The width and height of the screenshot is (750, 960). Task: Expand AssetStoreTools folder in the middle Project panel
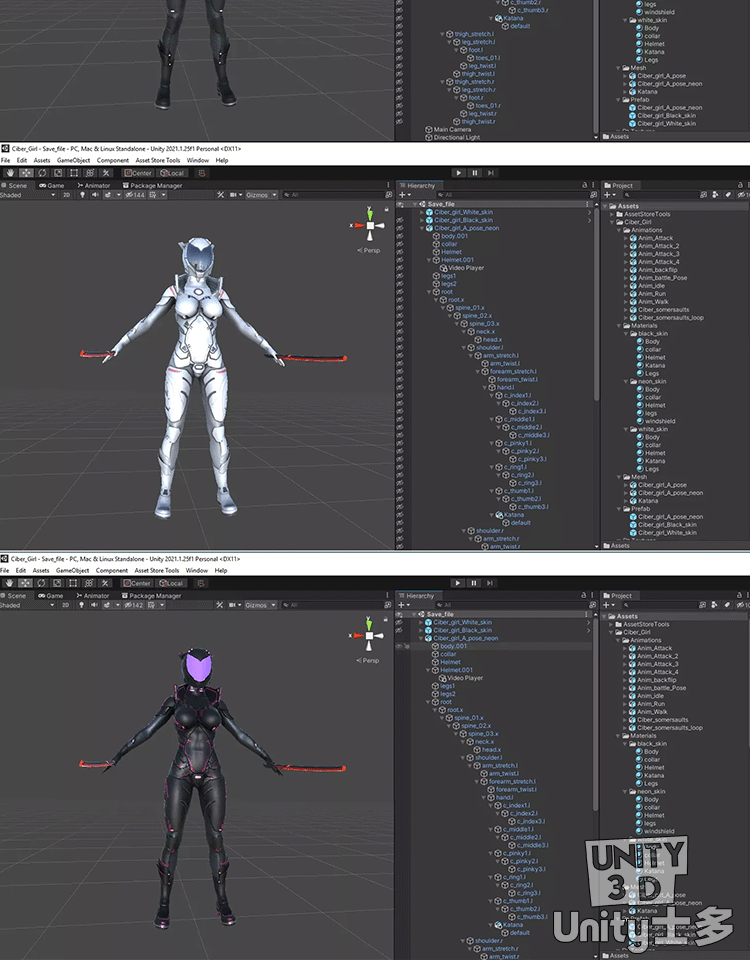click(612, 214)
